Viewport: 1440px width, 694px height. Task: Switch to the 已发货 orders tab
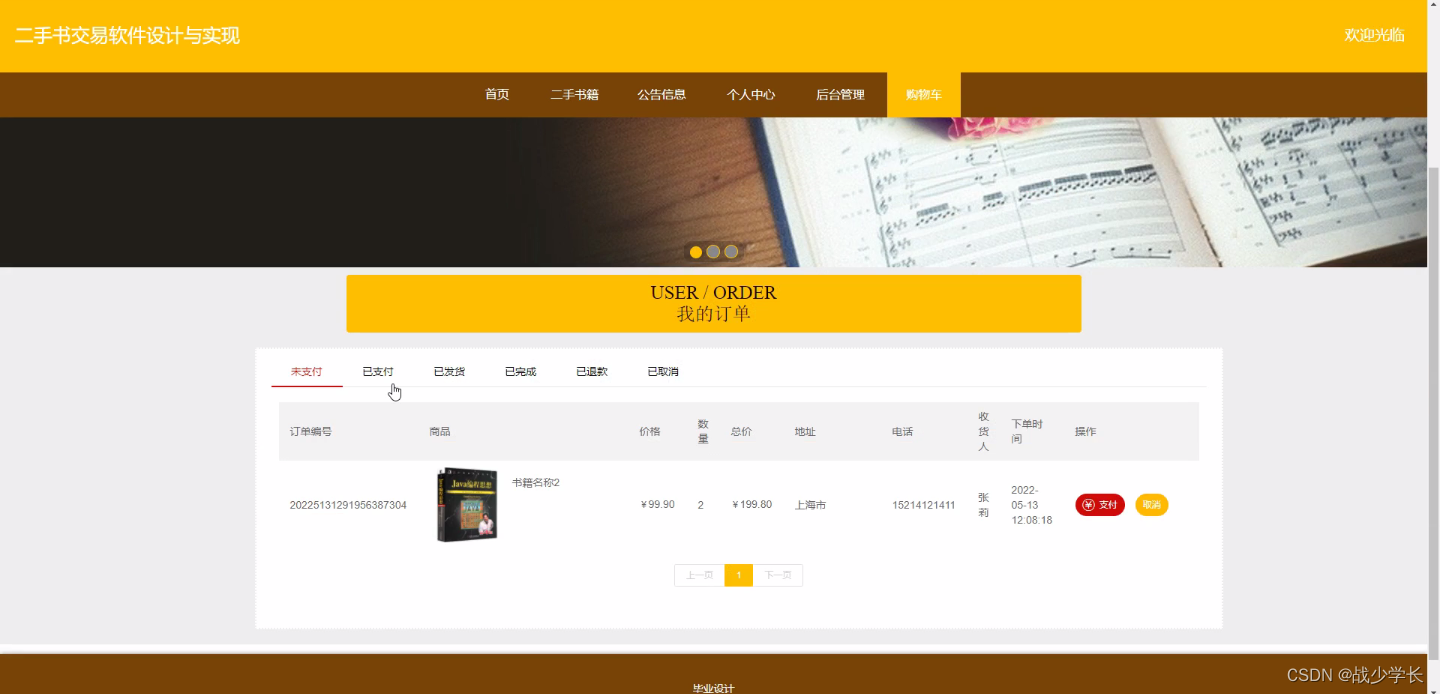coord(449,371)
